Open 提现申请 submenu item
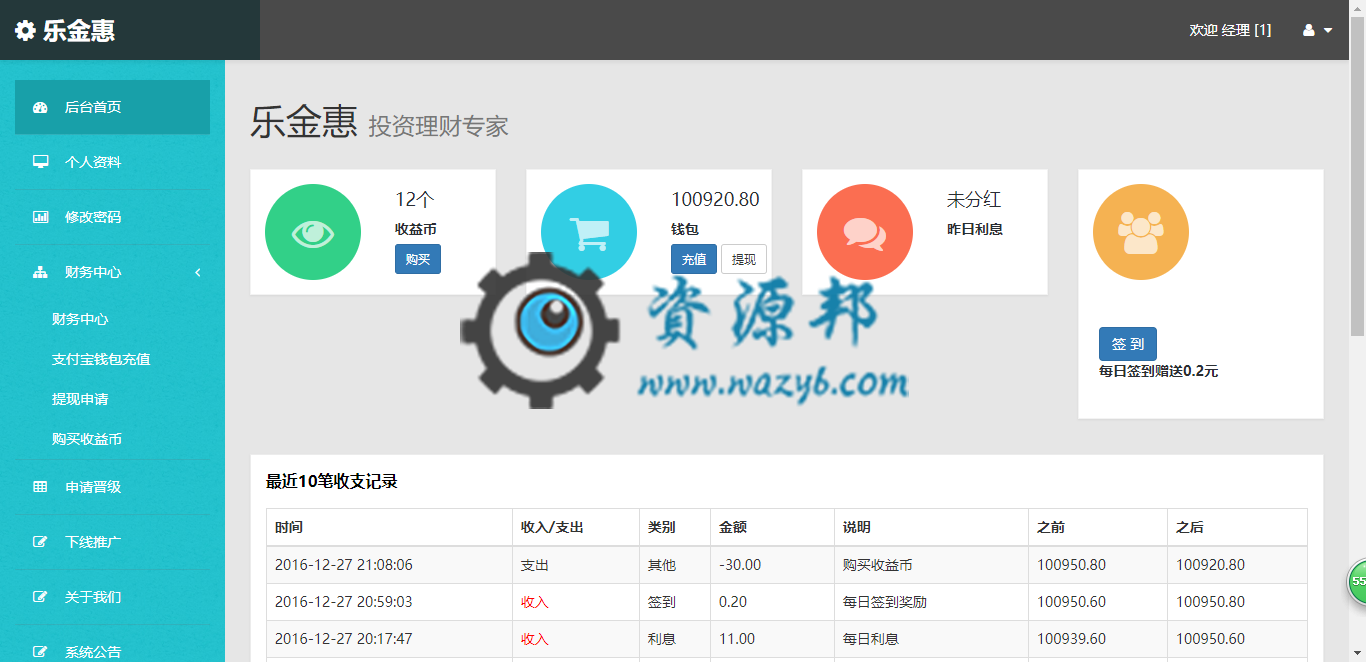This screenshot has width=1366, height=662. (80, 399)
